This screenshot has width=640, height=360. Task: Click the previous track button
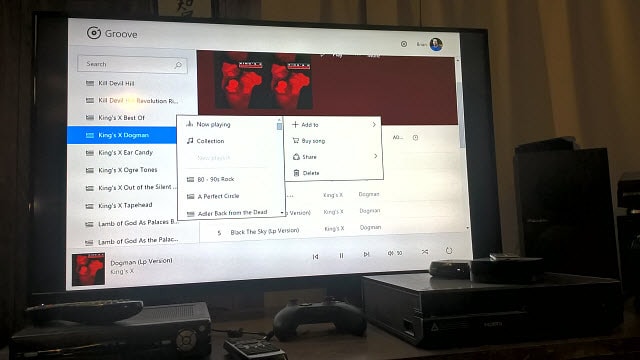316,256
